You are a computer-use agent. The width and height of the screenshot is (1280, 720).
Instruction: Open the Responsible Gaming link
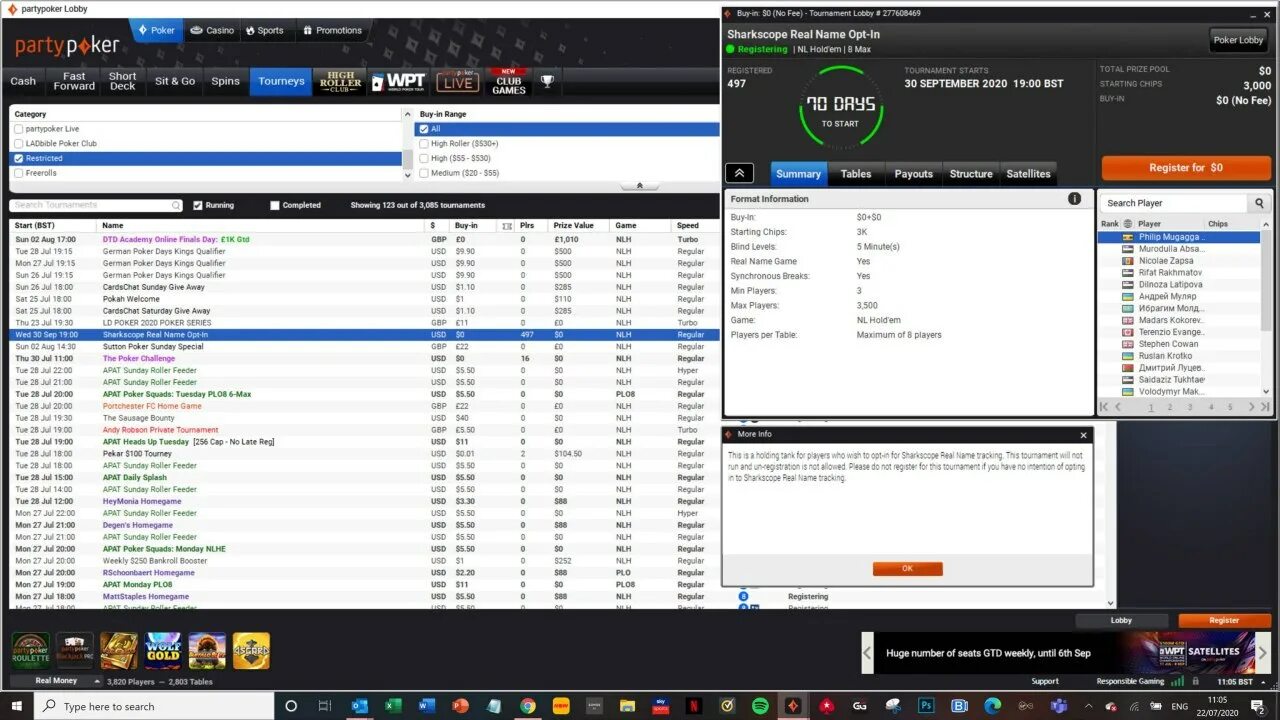click(1130, 681)
